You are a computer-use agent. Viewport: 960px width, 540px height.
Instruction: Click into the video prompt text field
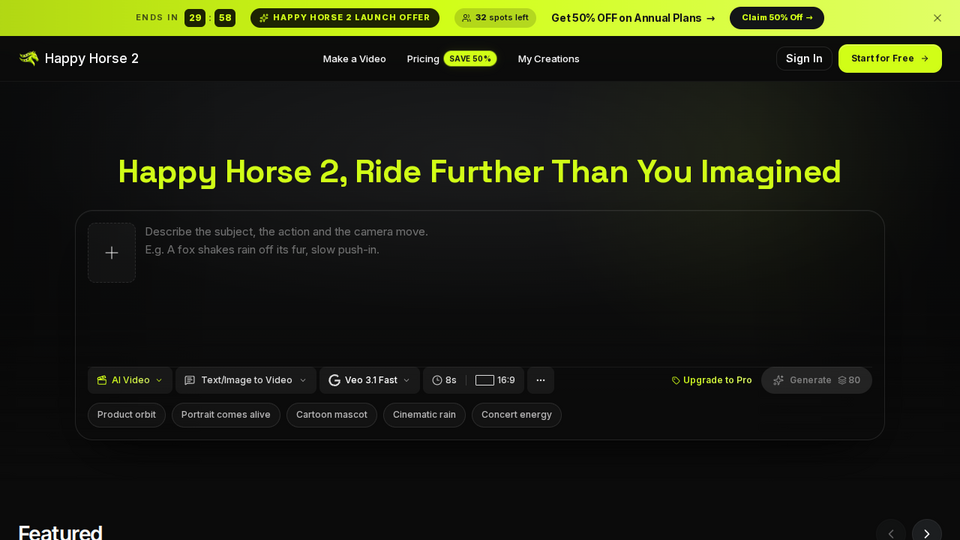click(507, 291)
